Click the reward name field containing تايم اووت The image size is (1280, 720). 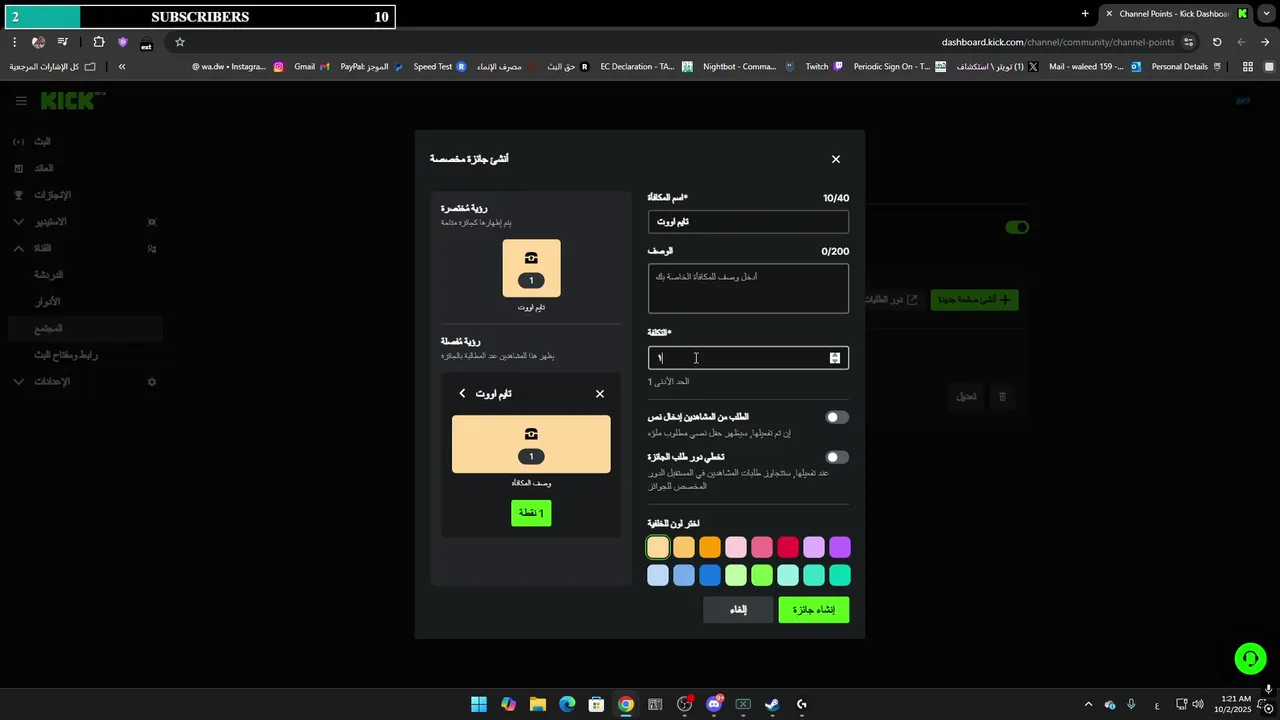point(748,222)
